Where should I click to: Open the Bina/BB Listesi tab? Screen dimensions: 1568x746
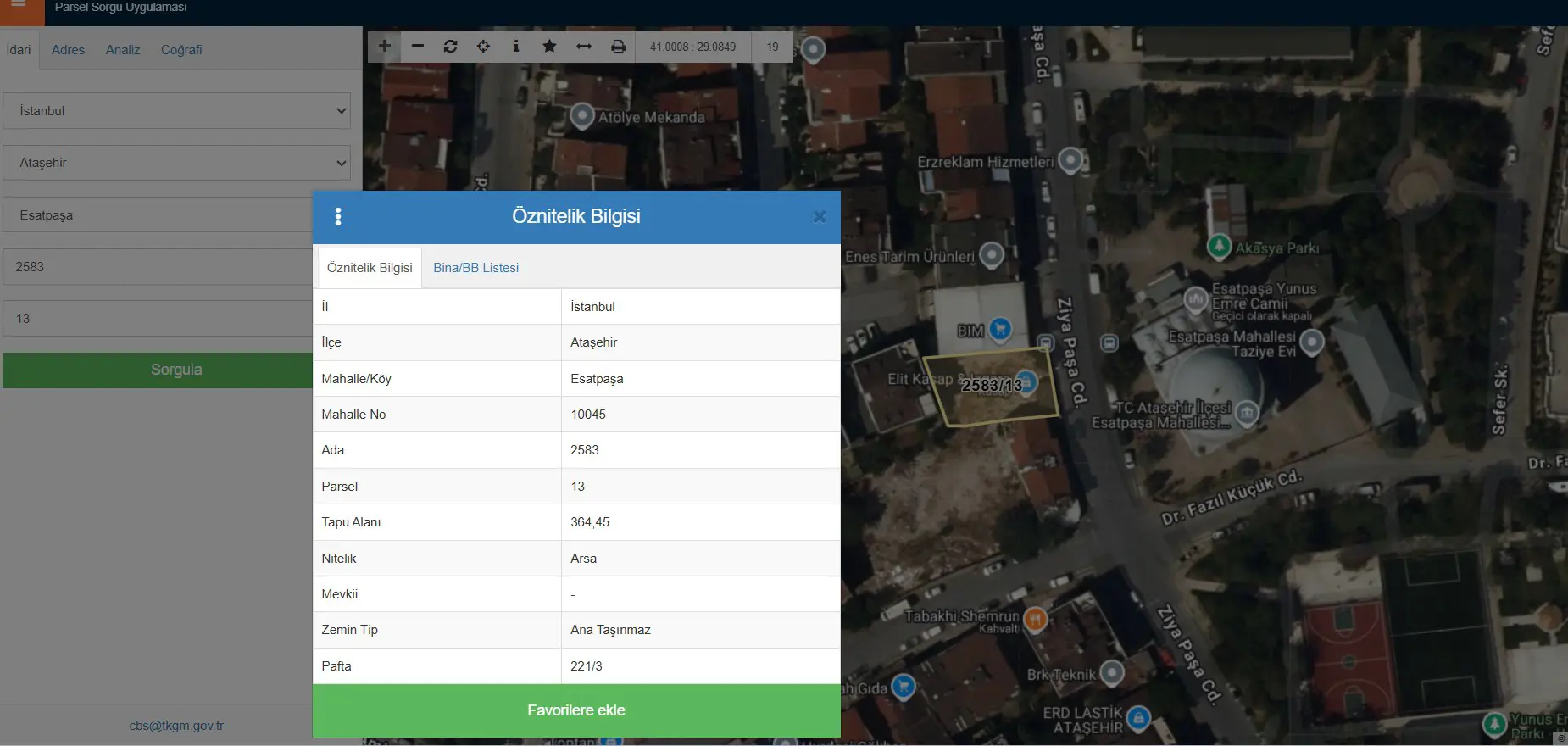tap(476, 268)
